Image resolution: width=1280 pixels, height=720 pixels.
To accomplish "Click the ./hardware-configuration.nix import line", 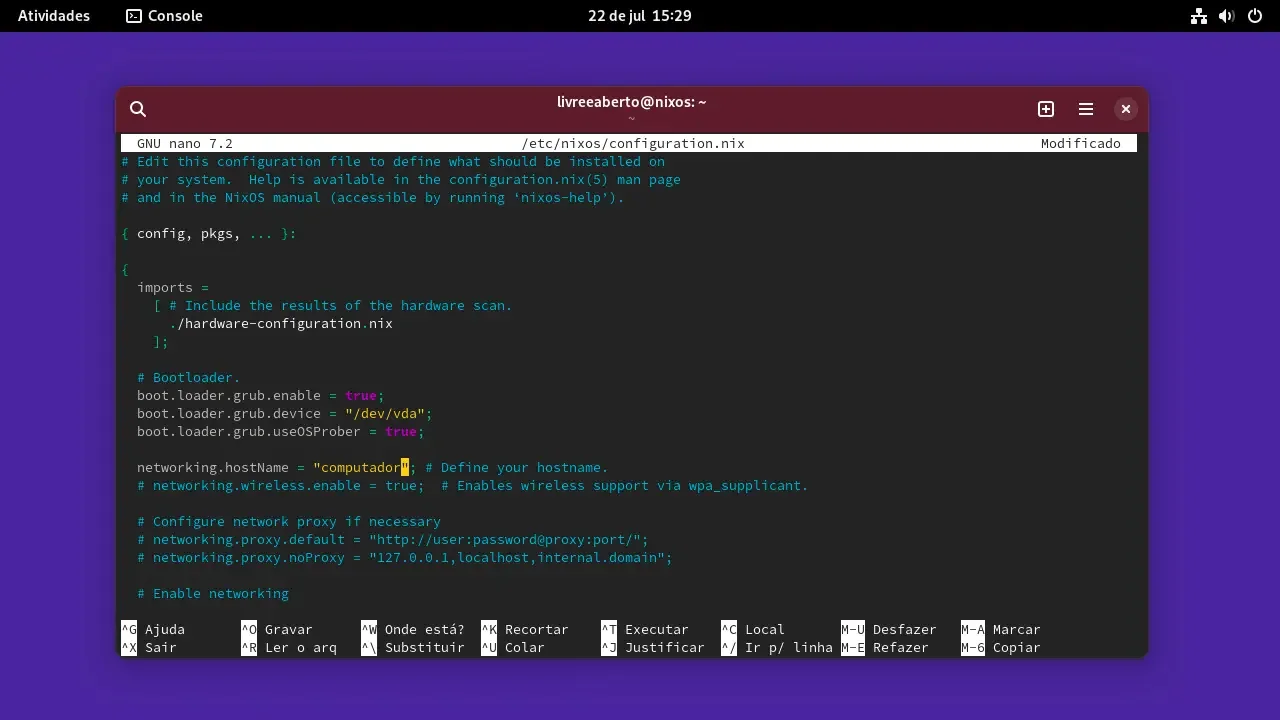I will 281,324.
